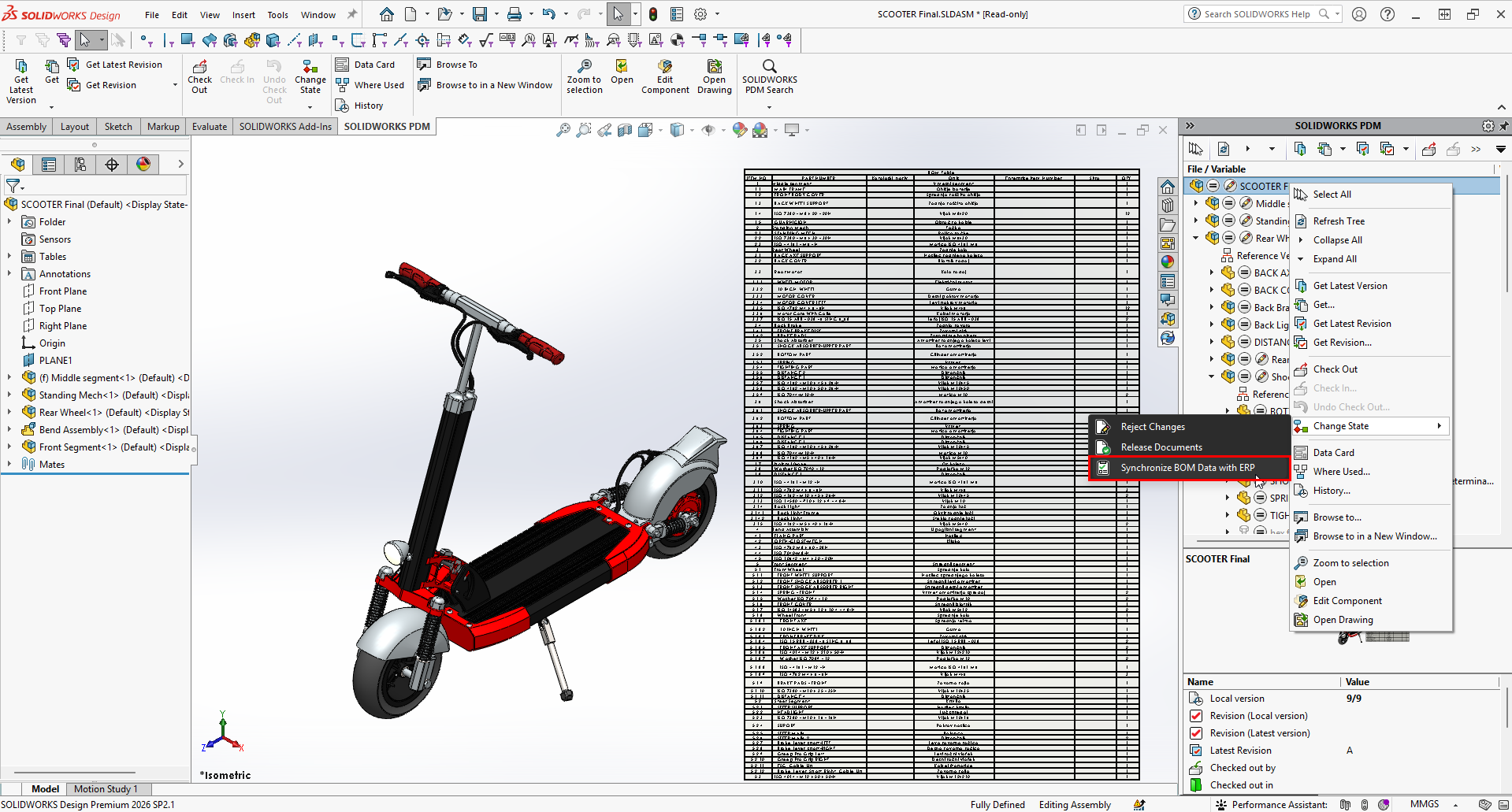Viewport: 1512px width, 812px height.
Task: Open the View Palette task pane tab
Action: pyautogui.click(x=1168, y=243)
